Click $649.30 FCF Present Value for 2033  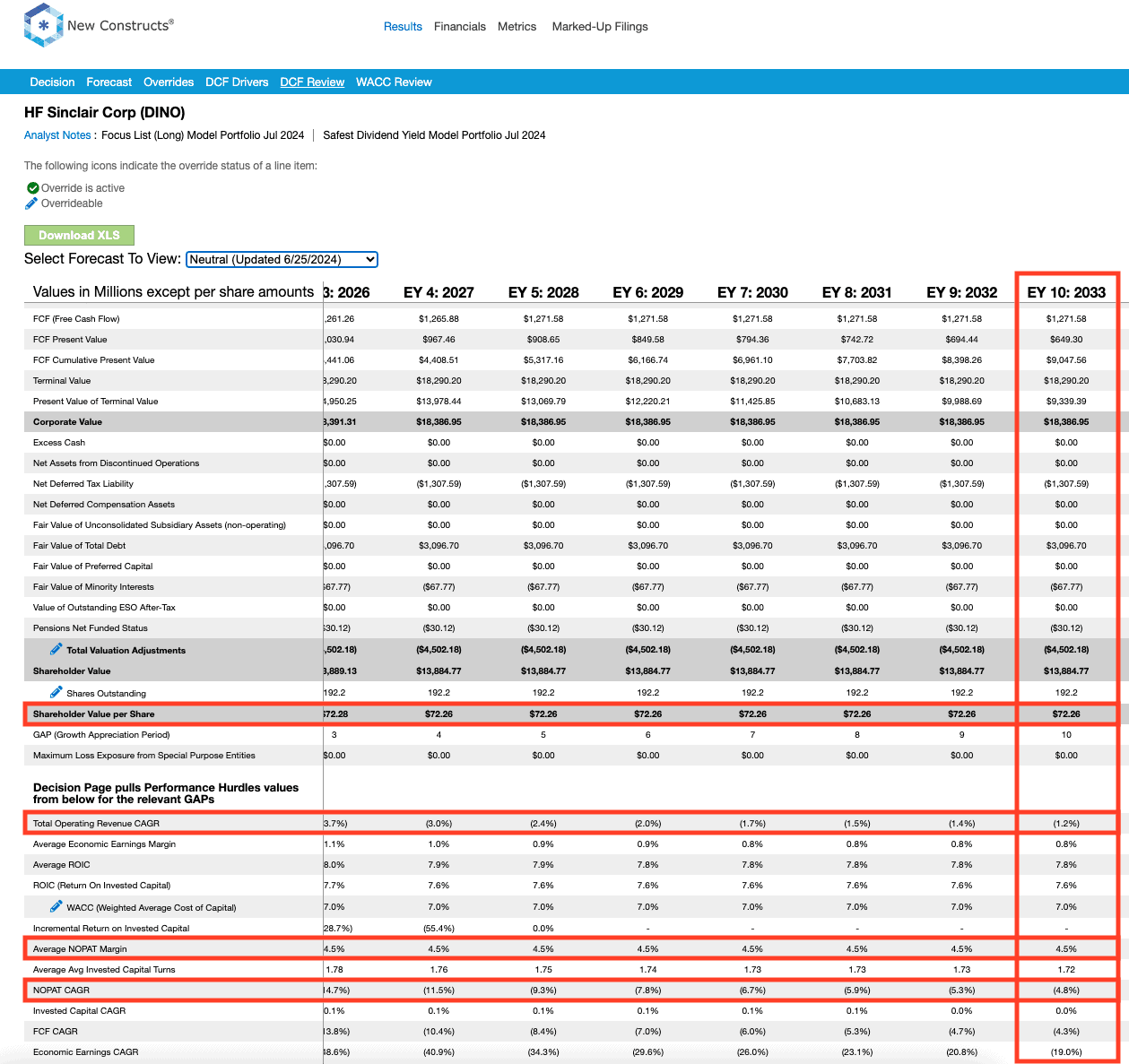[1066, 340]
